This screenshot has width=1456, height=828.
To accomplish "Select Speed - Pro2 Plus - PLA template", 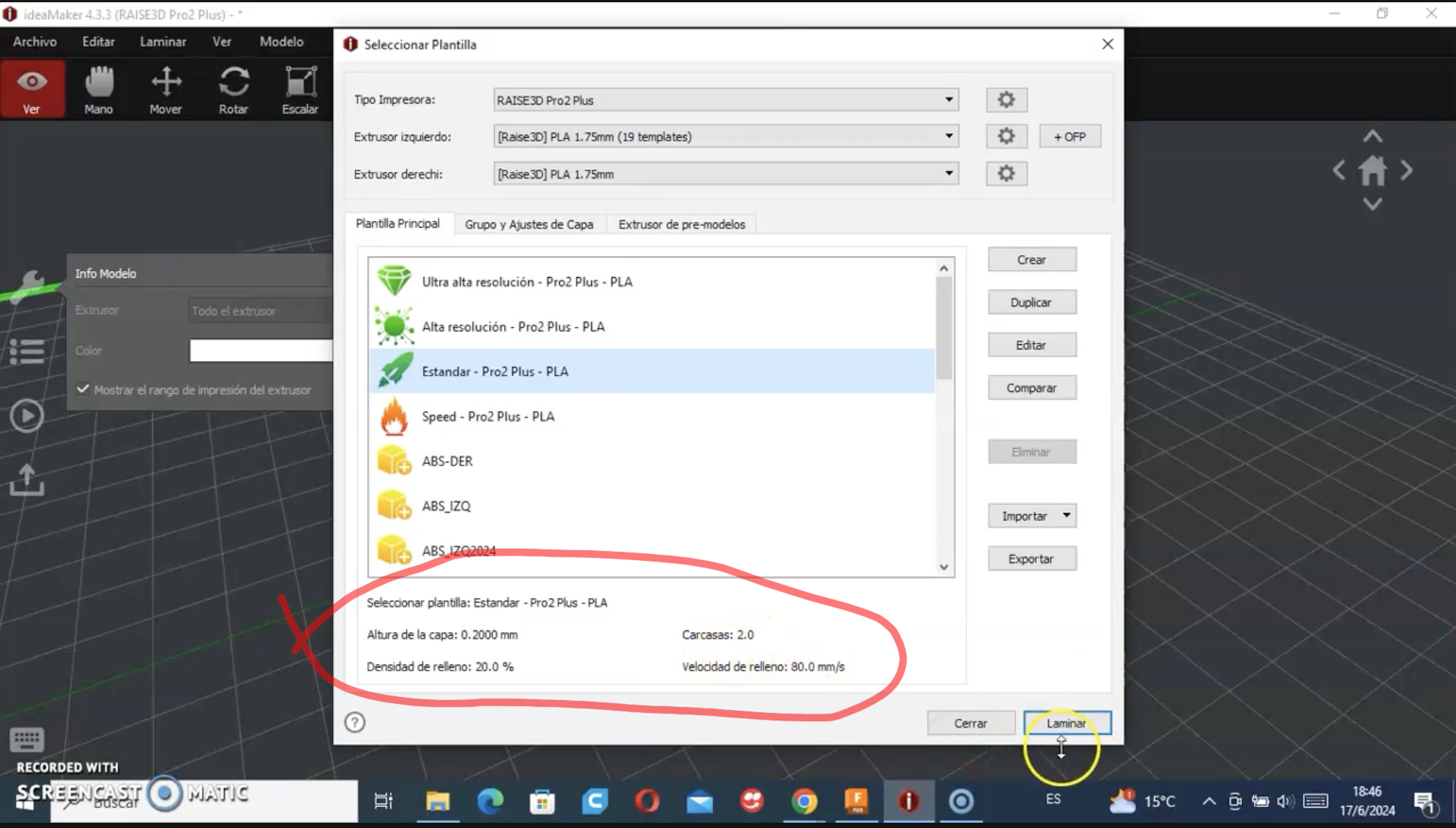I will 488,416.
